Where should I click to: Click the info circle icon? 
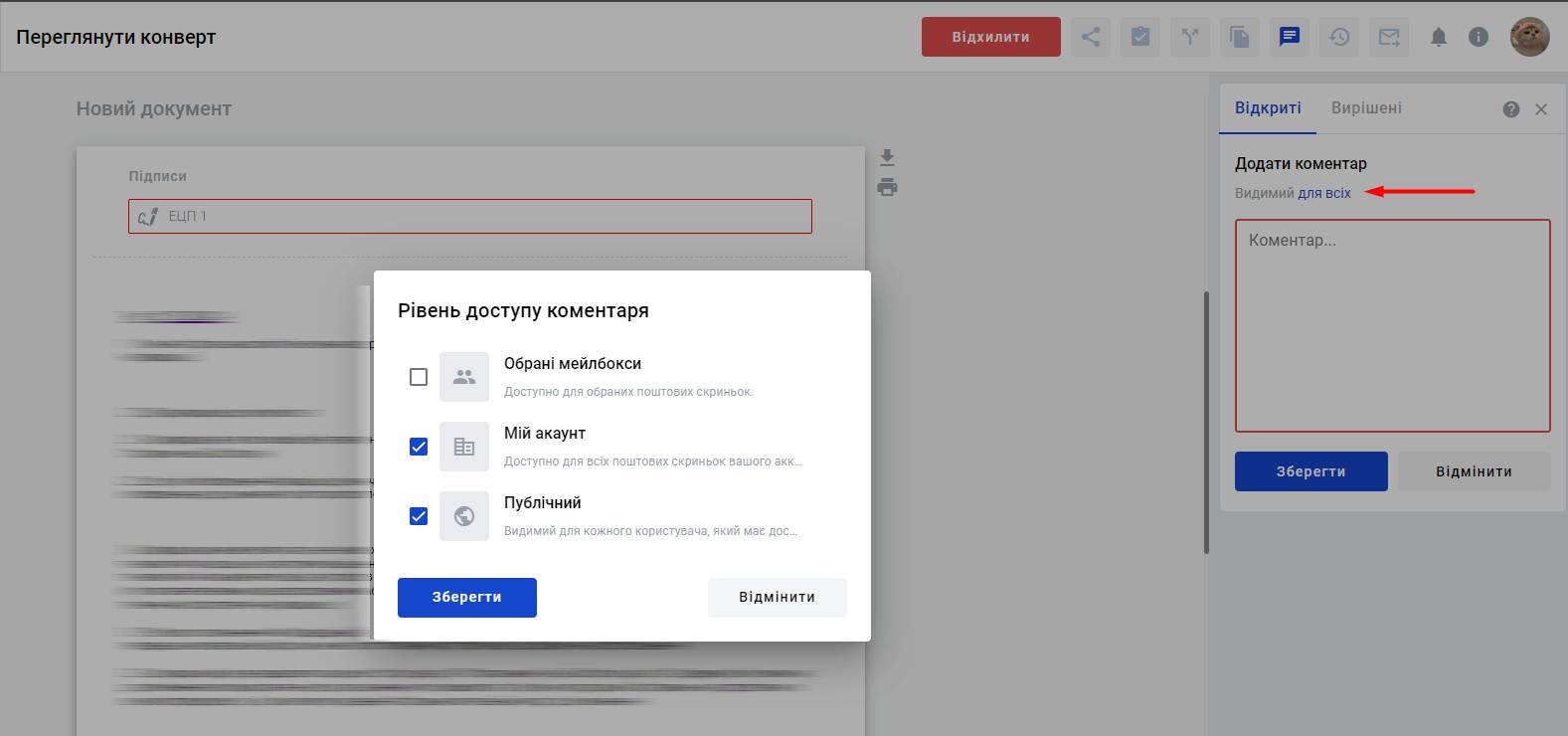1479,37
